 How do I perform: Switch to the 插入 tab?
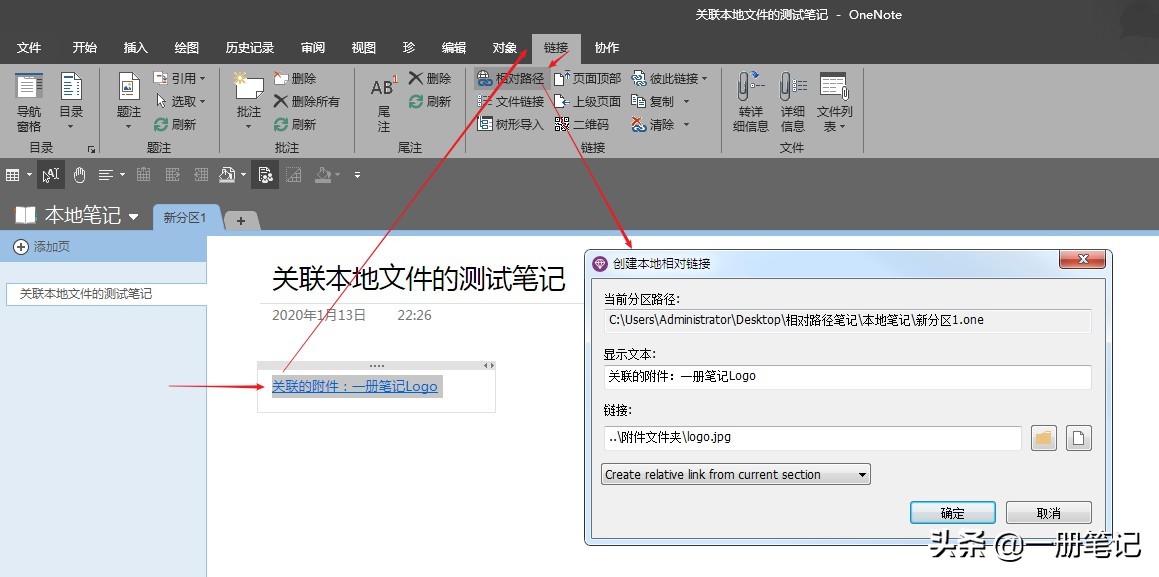pos(135,47)
